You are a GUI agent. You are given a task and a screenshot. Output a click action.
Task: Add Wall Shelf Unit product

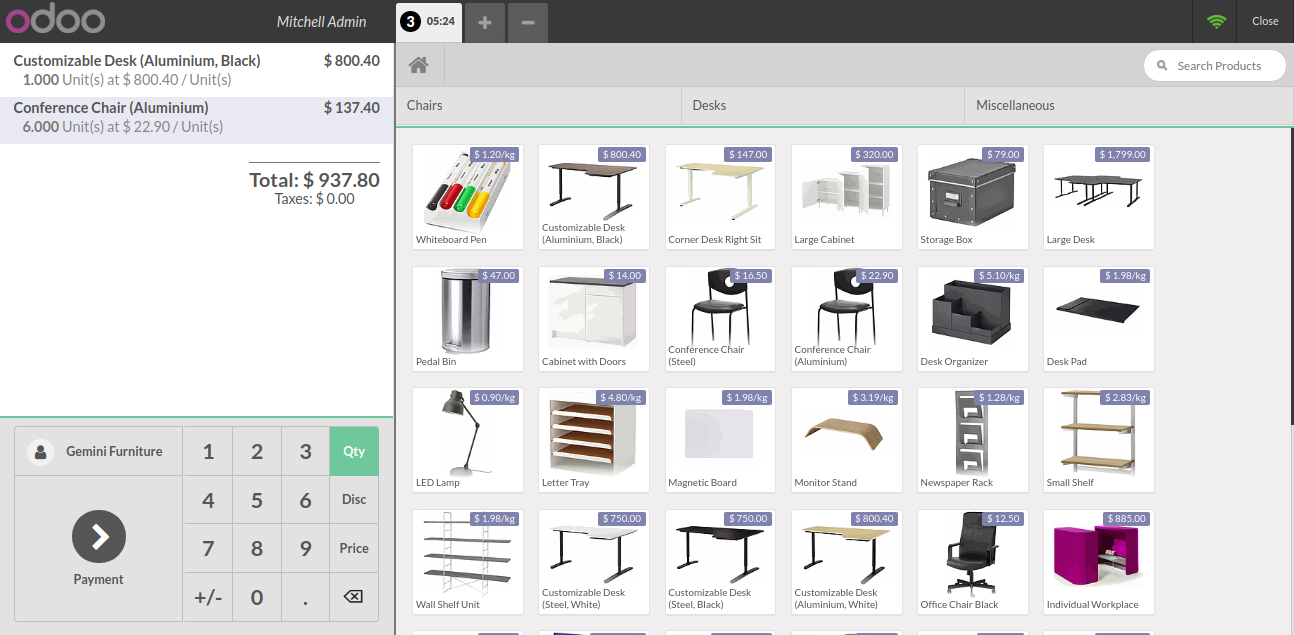pyautogui.click(x=468, y=562)
